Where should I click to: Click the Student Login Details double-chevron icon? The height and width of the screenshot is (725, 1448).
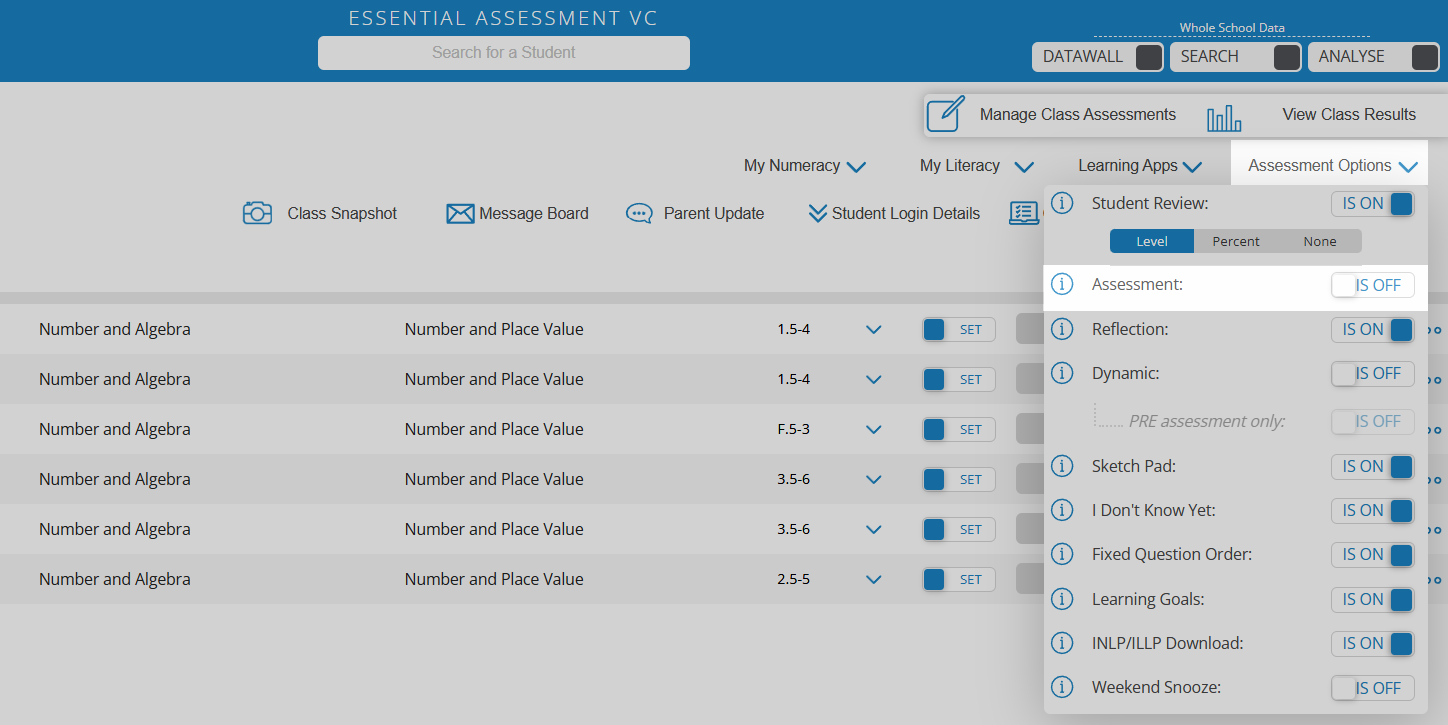[818, 213]
